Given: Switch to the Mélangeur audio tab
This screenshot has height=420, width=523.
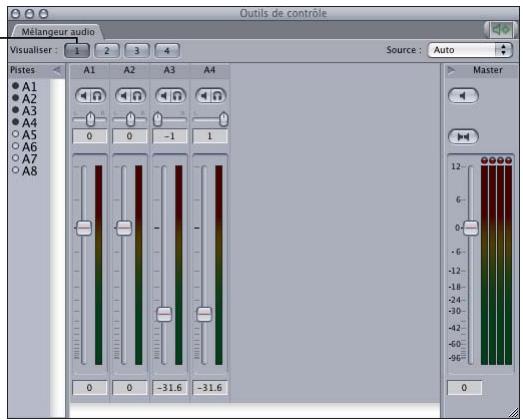Looking at the screenshot, I should pos(58,32).
